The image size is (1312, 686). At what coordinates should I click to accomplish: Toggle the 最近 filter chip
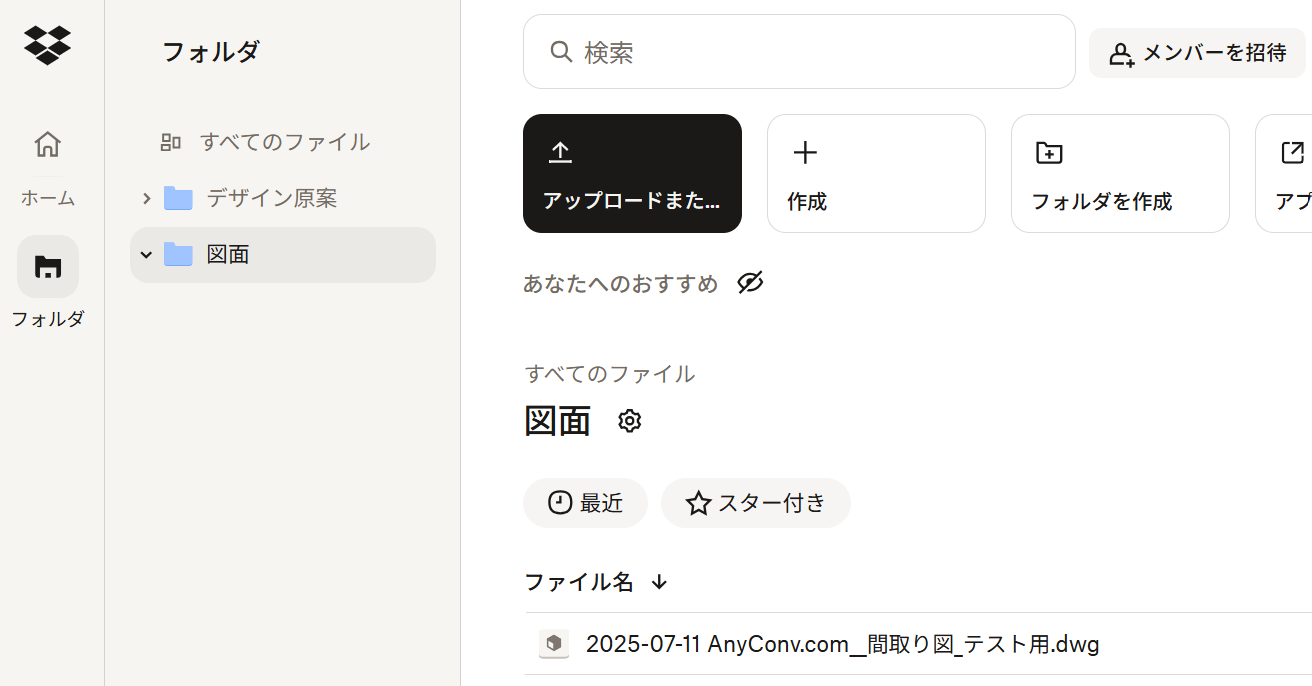pos(586,503)
